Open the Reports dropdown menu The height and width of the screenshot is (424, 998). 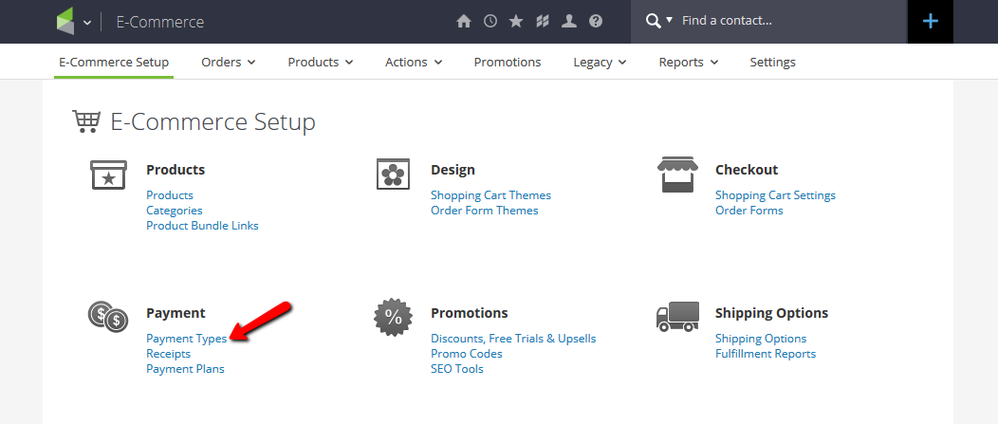pos(688,62)
